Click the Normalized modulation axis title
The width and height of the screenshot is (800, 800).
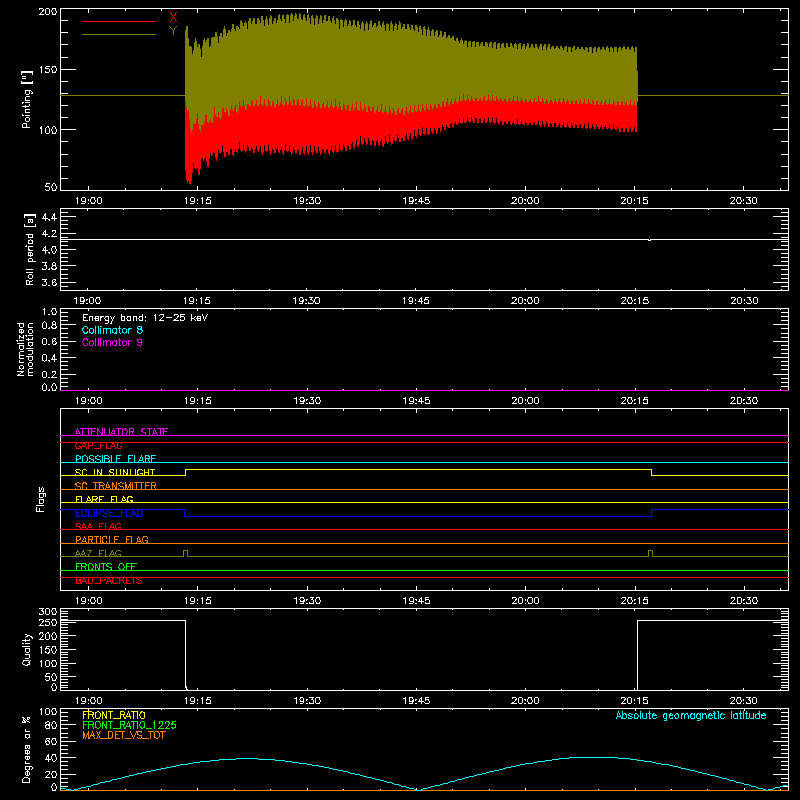pos(25,349)
